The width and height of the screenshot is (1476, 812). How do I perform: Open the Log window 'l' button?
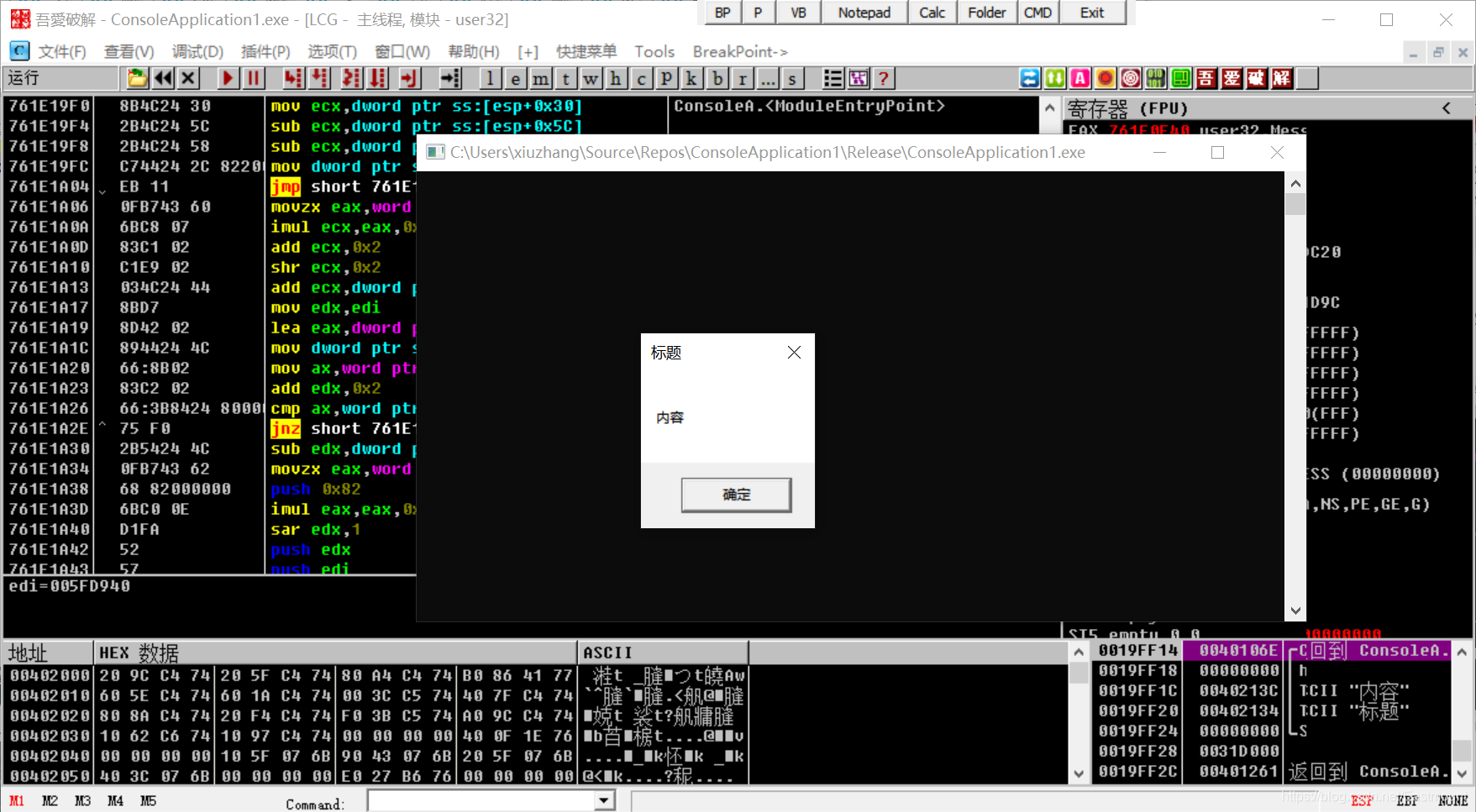(x=491, y=79)
